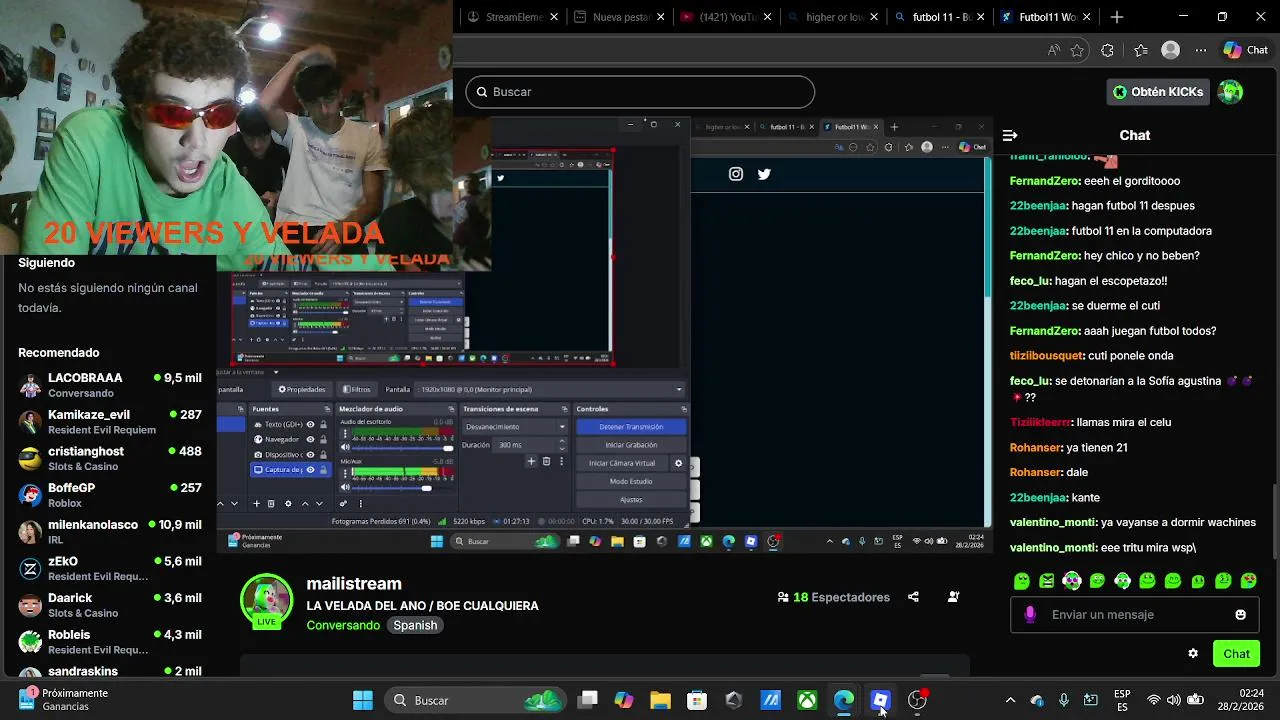Open Audio del escritorio three-dot options menu

click(345, 434)
